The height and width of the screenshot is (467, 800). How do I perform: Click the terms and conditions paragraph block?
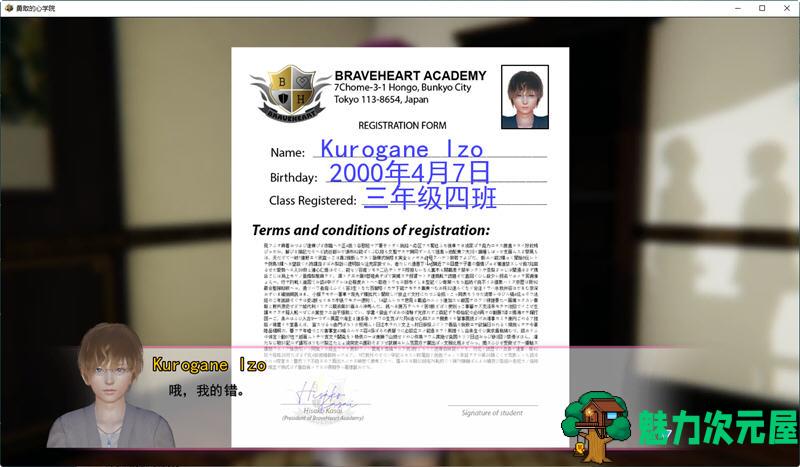(401, 306)
